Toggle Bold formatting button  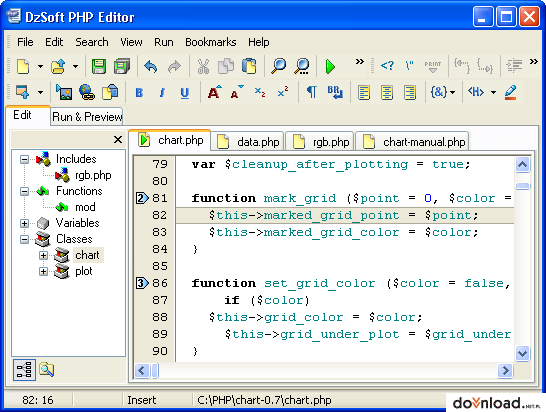click(x=139, y=93)
